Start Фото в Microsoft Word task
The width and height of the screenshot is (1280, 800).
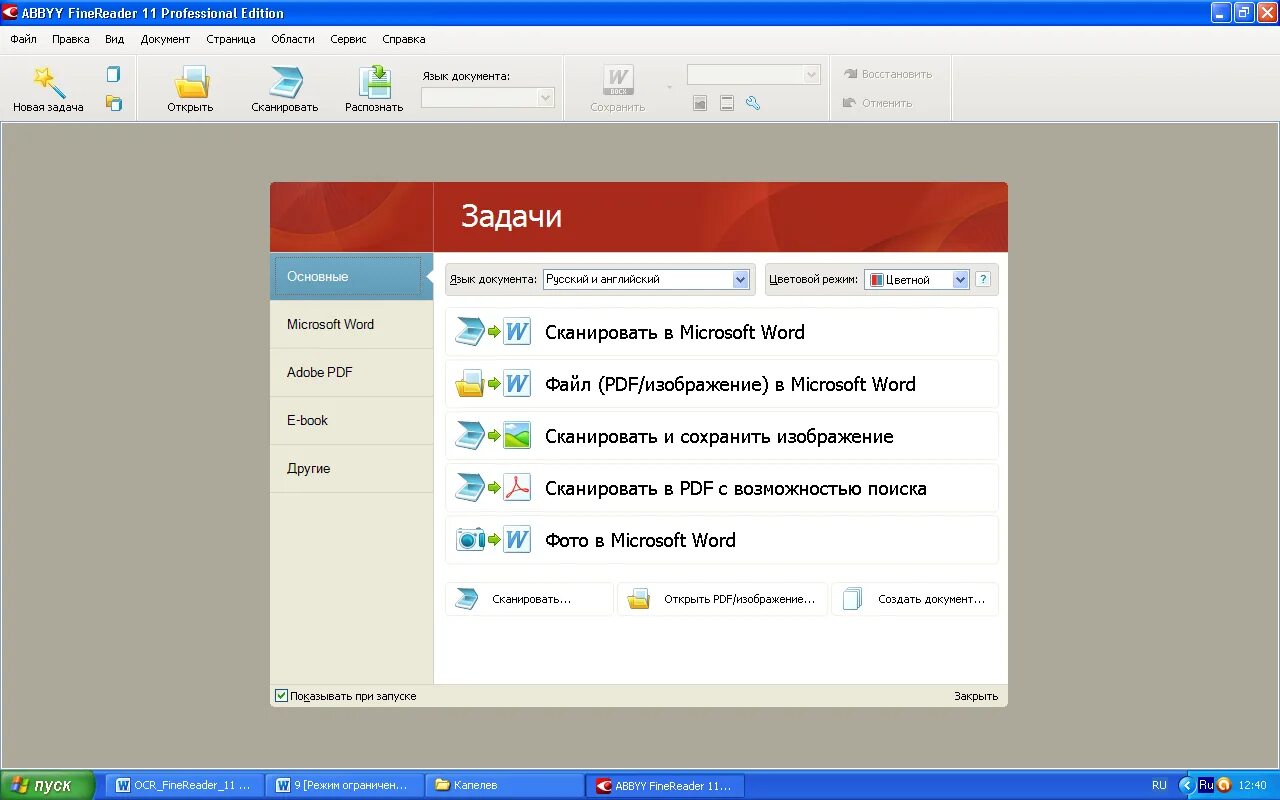tap(722, 540)
